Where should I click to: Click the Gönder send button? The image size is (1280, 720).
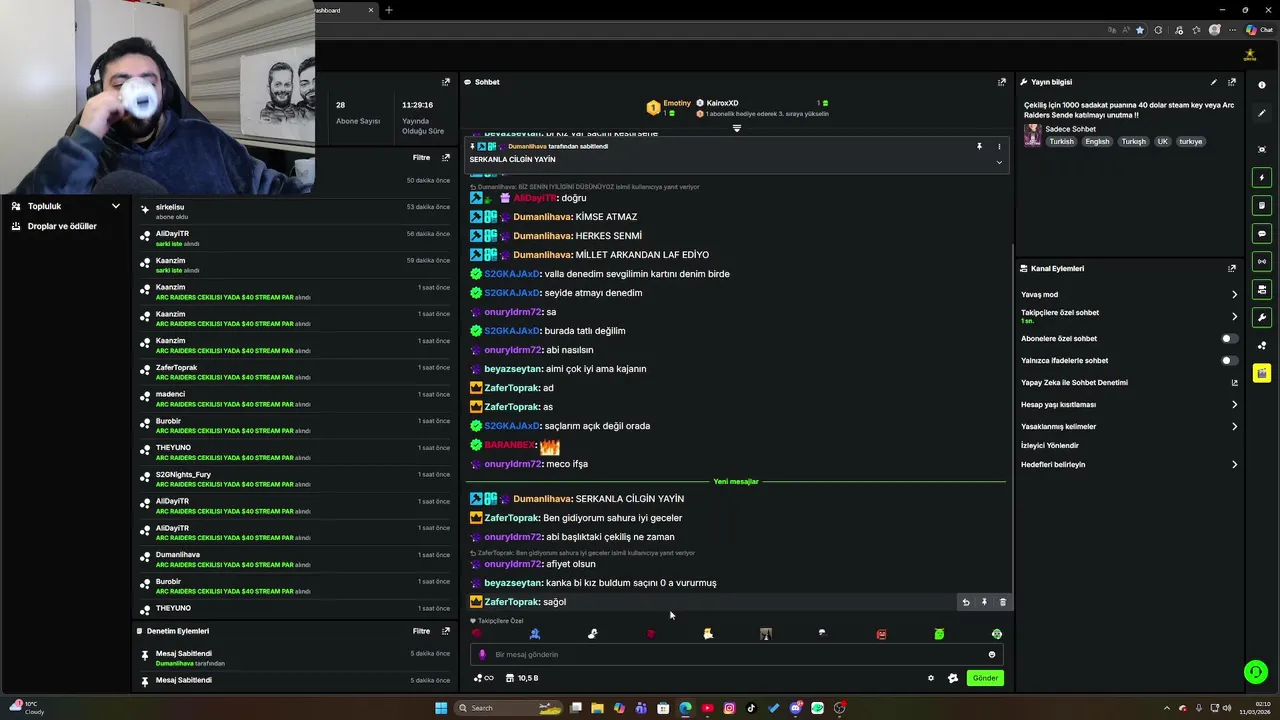tap(985, 678)
